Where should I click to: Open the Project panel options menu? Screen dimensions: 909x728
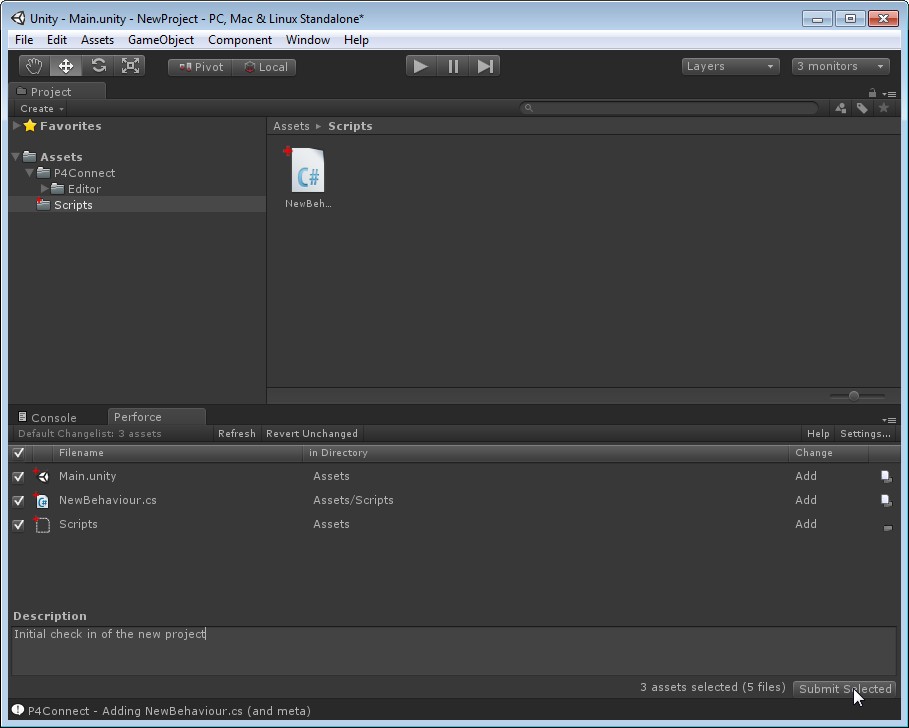[x=889, y=93]
